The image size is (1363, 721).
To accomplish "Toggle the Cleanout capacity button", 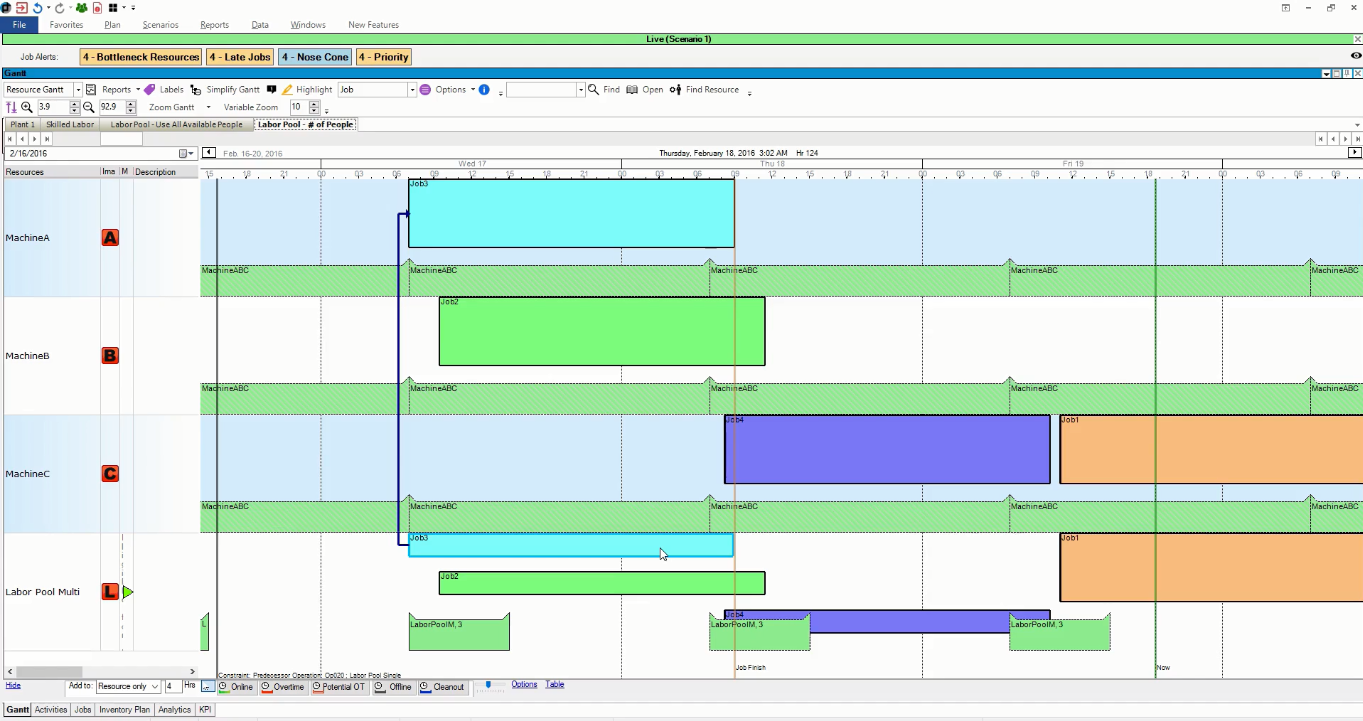I will (x=441, y=687).
